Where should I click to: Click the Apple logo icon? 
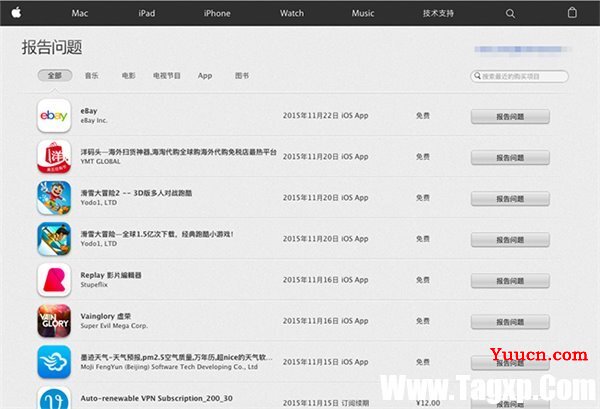(x=16, y=13)
